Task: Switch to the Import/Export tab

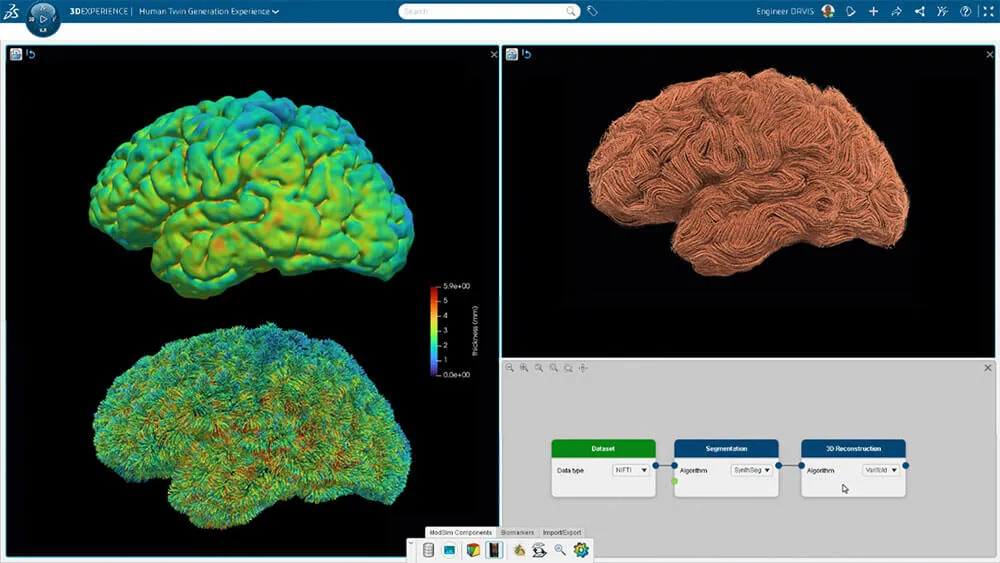Action: pos(562,532)
